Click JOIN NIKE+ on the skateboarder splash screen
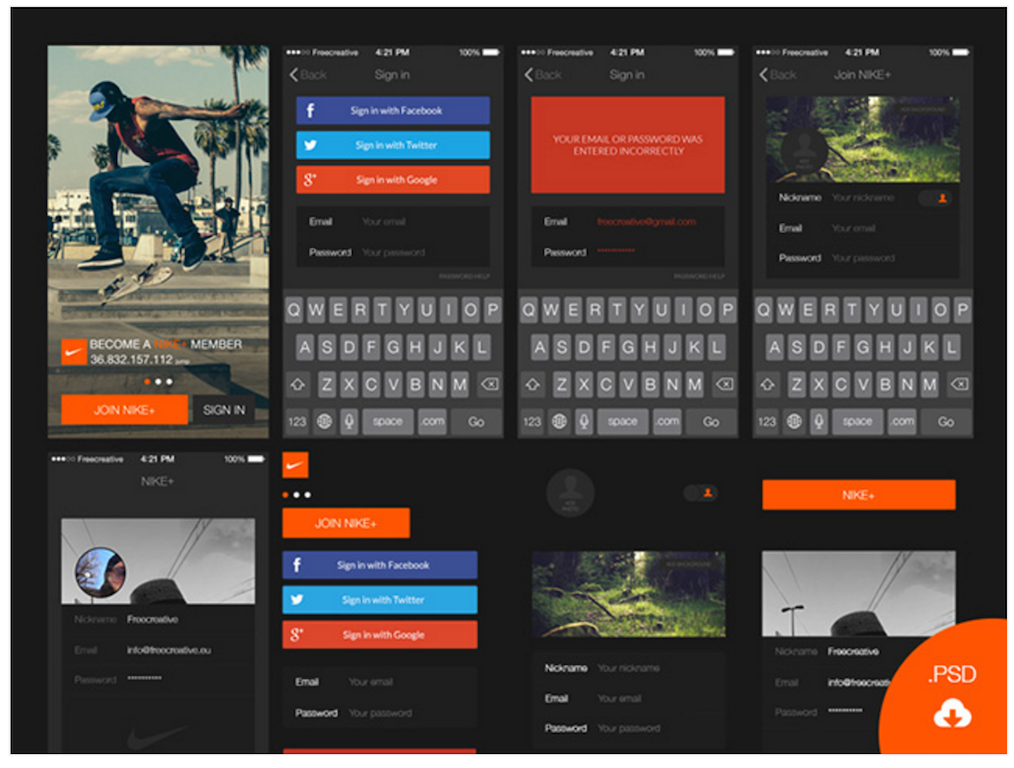Image resolution: width=1014 pixels, height=768 pixels. click(x=125, y=410)
